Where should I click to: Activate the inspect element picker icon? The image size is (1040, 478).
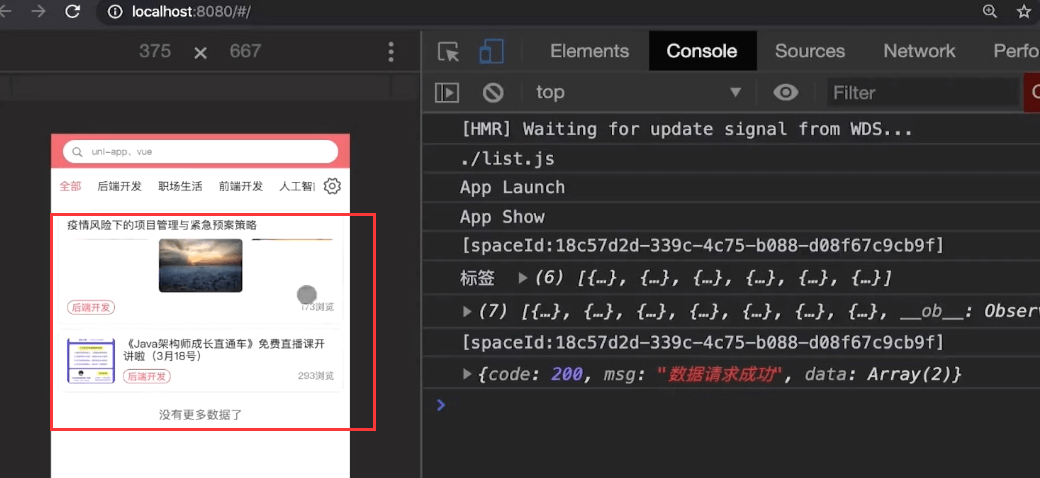click(x=449, y=52)
